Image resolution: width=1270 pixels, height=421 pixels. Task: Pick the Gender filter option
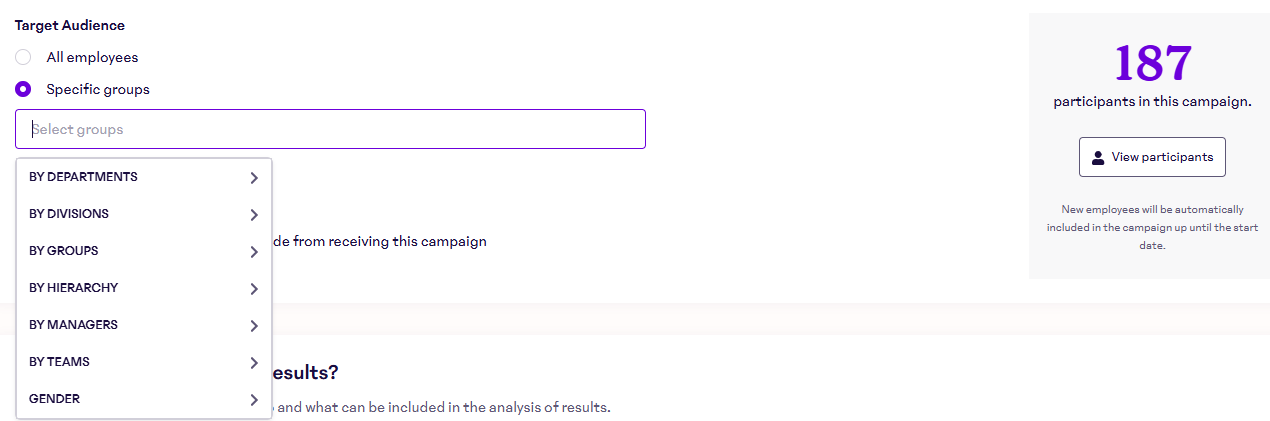point(55,399)
